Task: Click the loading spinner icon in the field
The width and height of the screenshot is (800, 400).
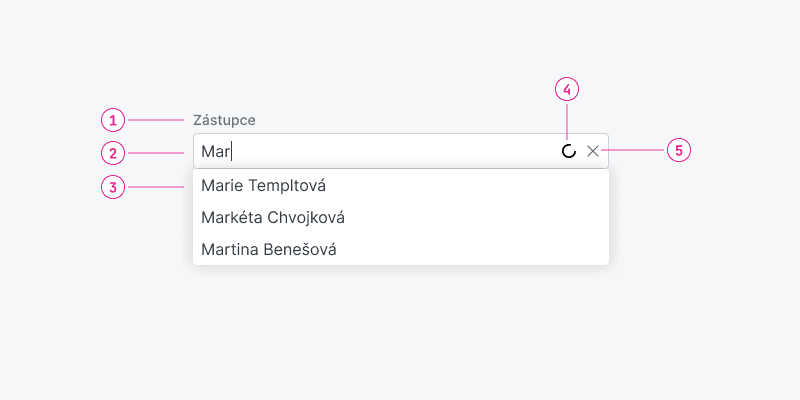Action: click(568, 151)
